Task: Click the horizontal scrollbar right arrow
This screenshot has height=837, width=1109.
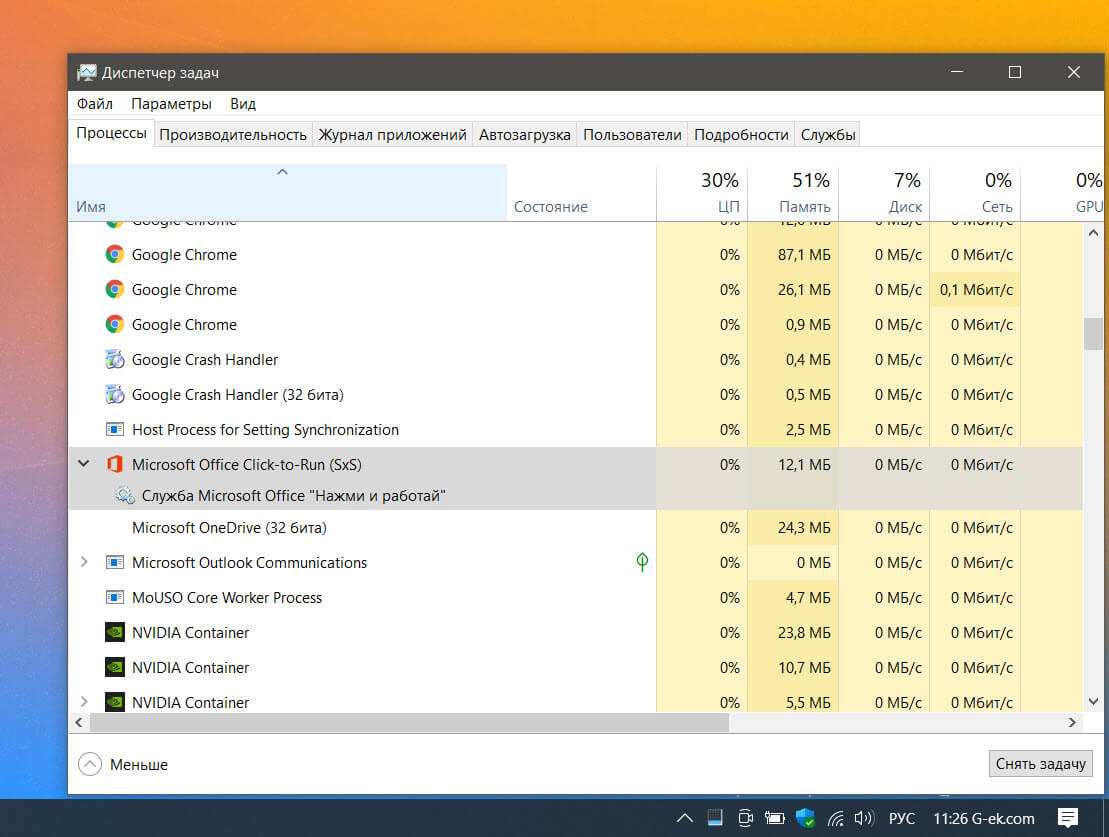Action: [x=1072, y=722]
